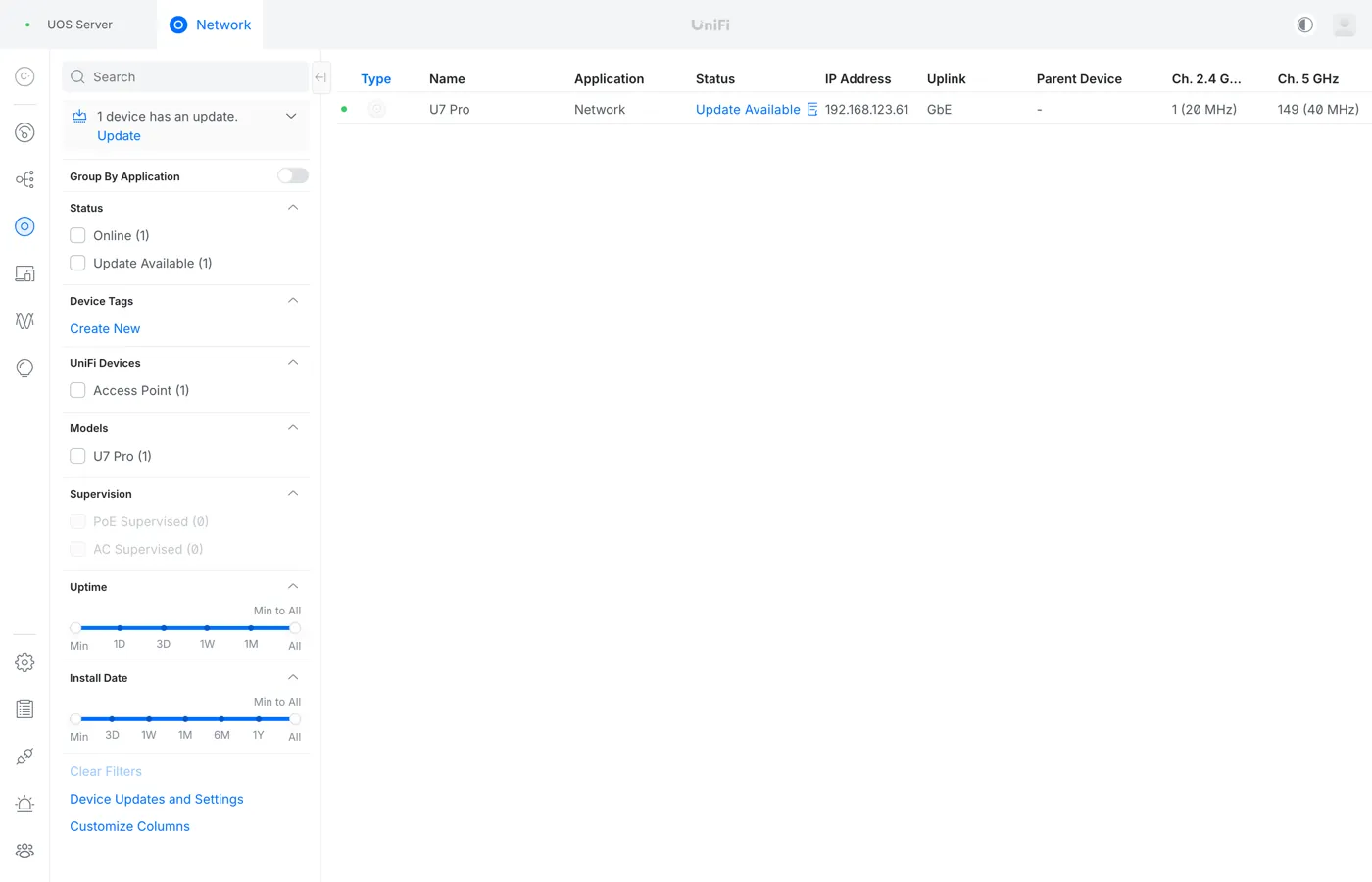The width and height of the screenshot is (1372, 882).
Task: Click the 1 (20 MHz) channel cell
Action: click(x=1204, y=110)
